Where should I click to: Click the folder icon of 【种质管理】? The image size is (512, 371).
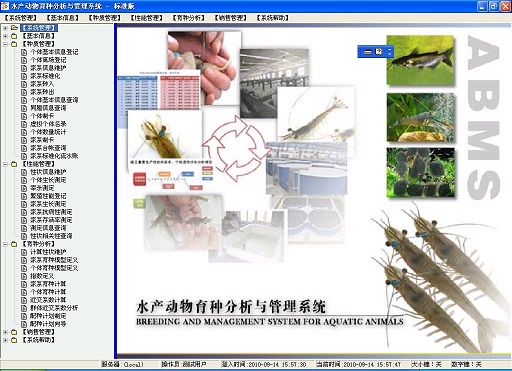tap(14, 44)
